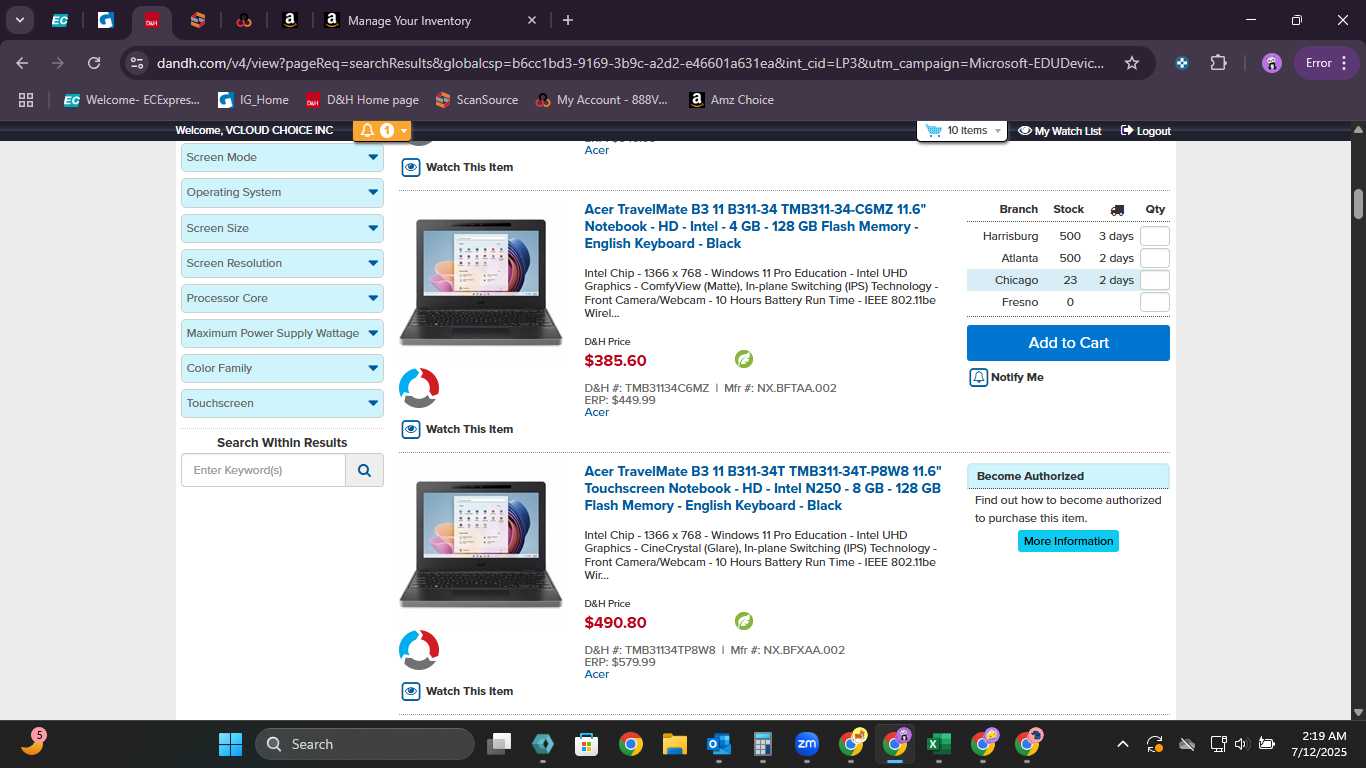This screenshot has width=1366, height=768.
Task: Open File Explorer from taskbar
Action: click(x=674, y=744)
